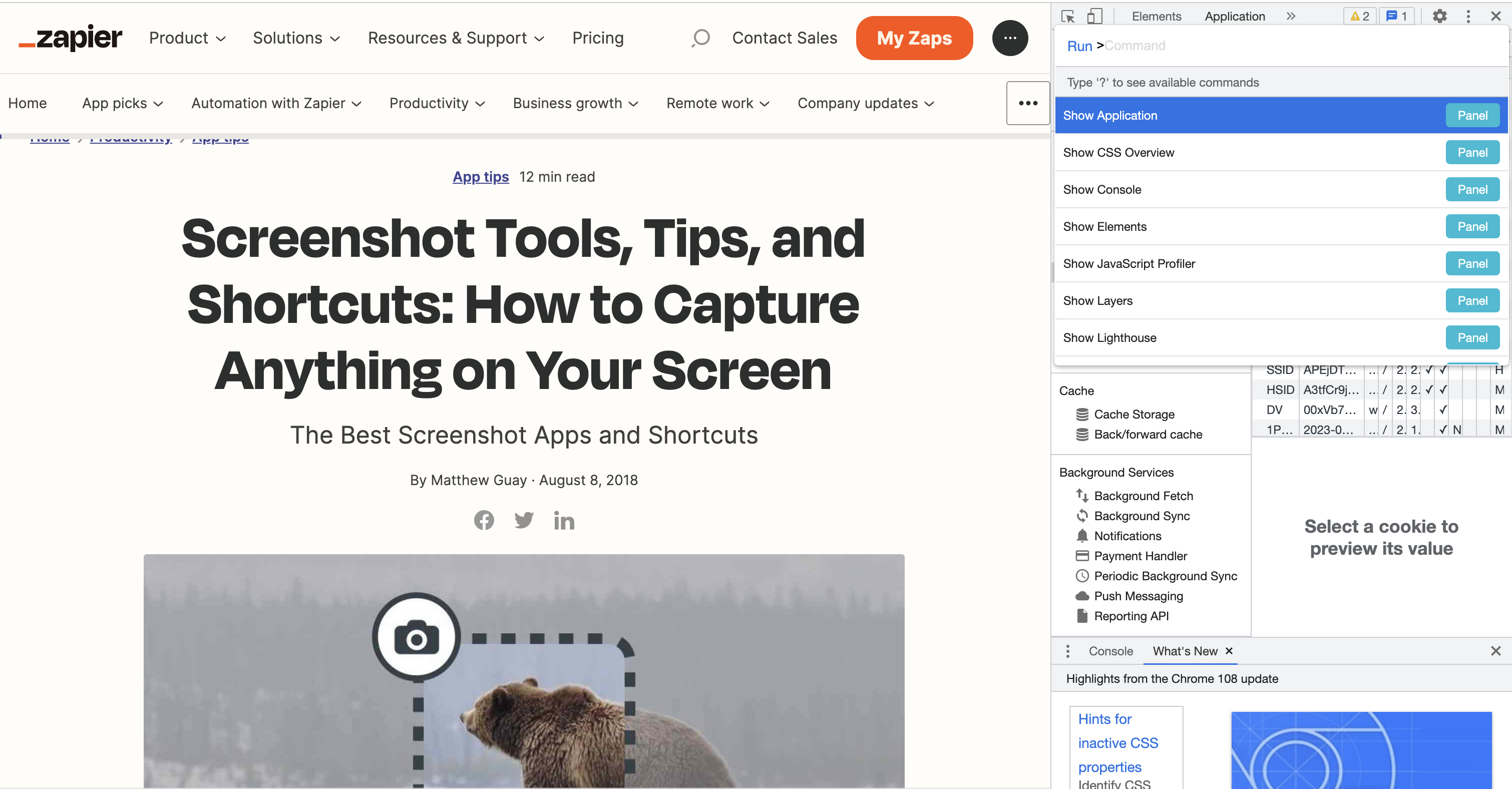Viewport: 1512px width, 789px height.
Task: Share article via Twitter icon
Action: click(x=524, y=520)
